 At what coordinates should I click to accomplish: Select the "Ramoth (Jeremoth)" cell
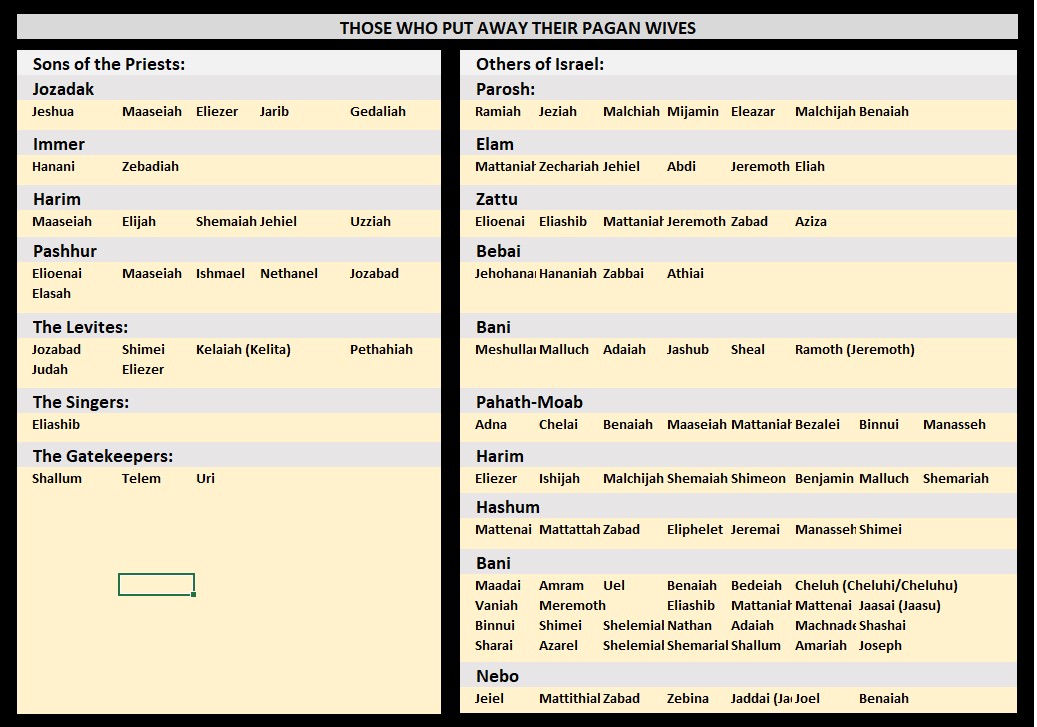[854, 350]
